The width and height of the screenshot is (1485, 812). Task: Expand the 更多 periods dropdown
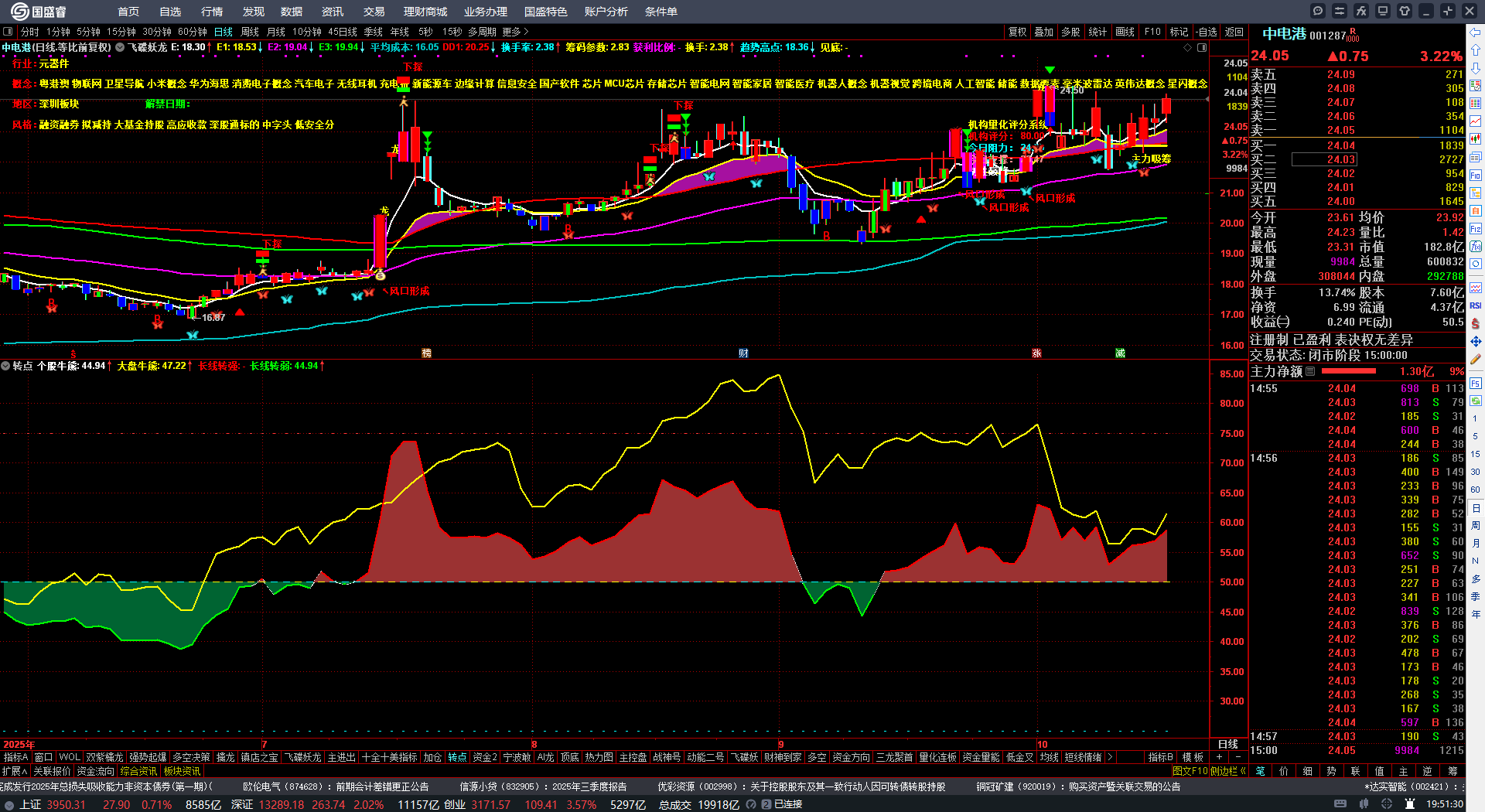[x=516, y=32]
